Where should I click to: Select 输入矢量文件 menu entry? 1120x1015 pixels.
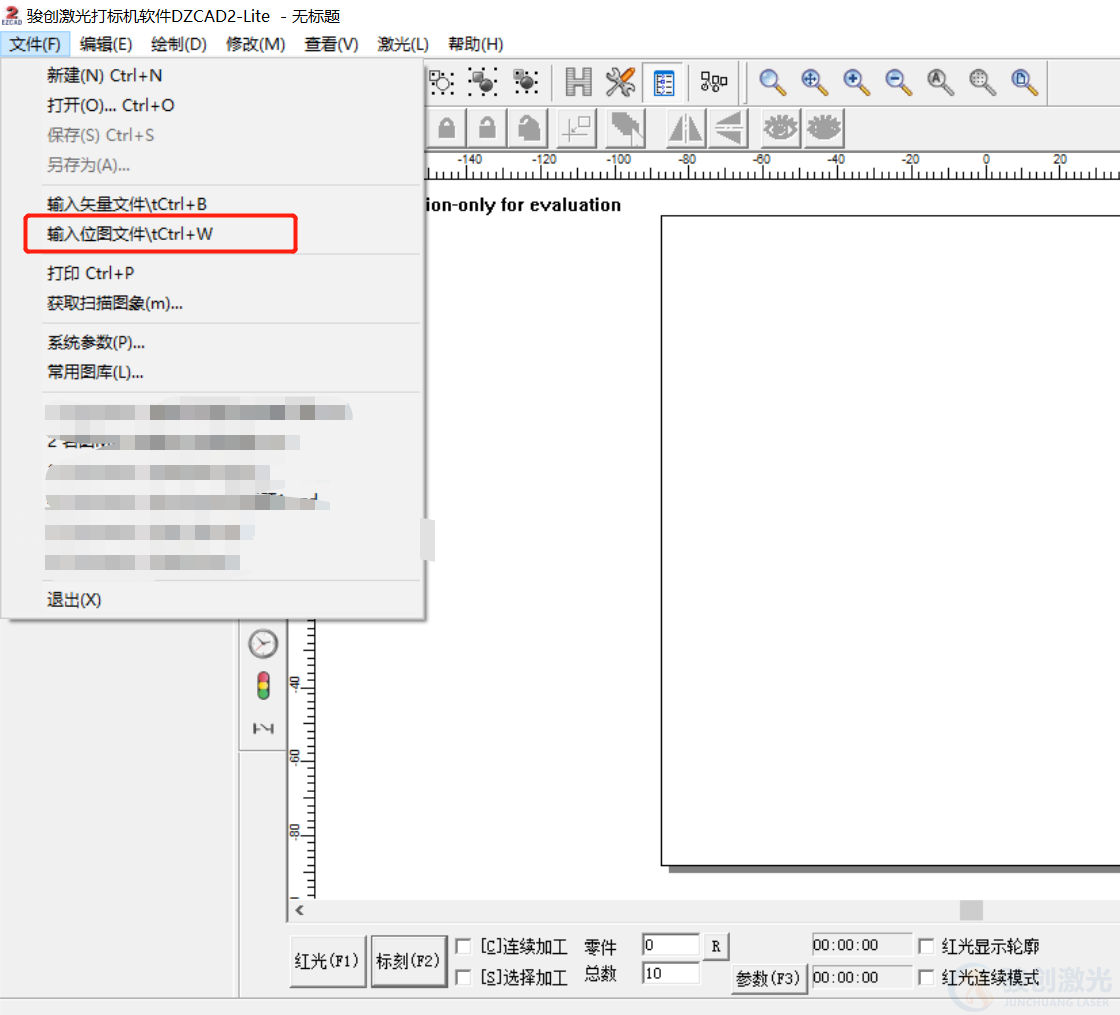[212, 204]
